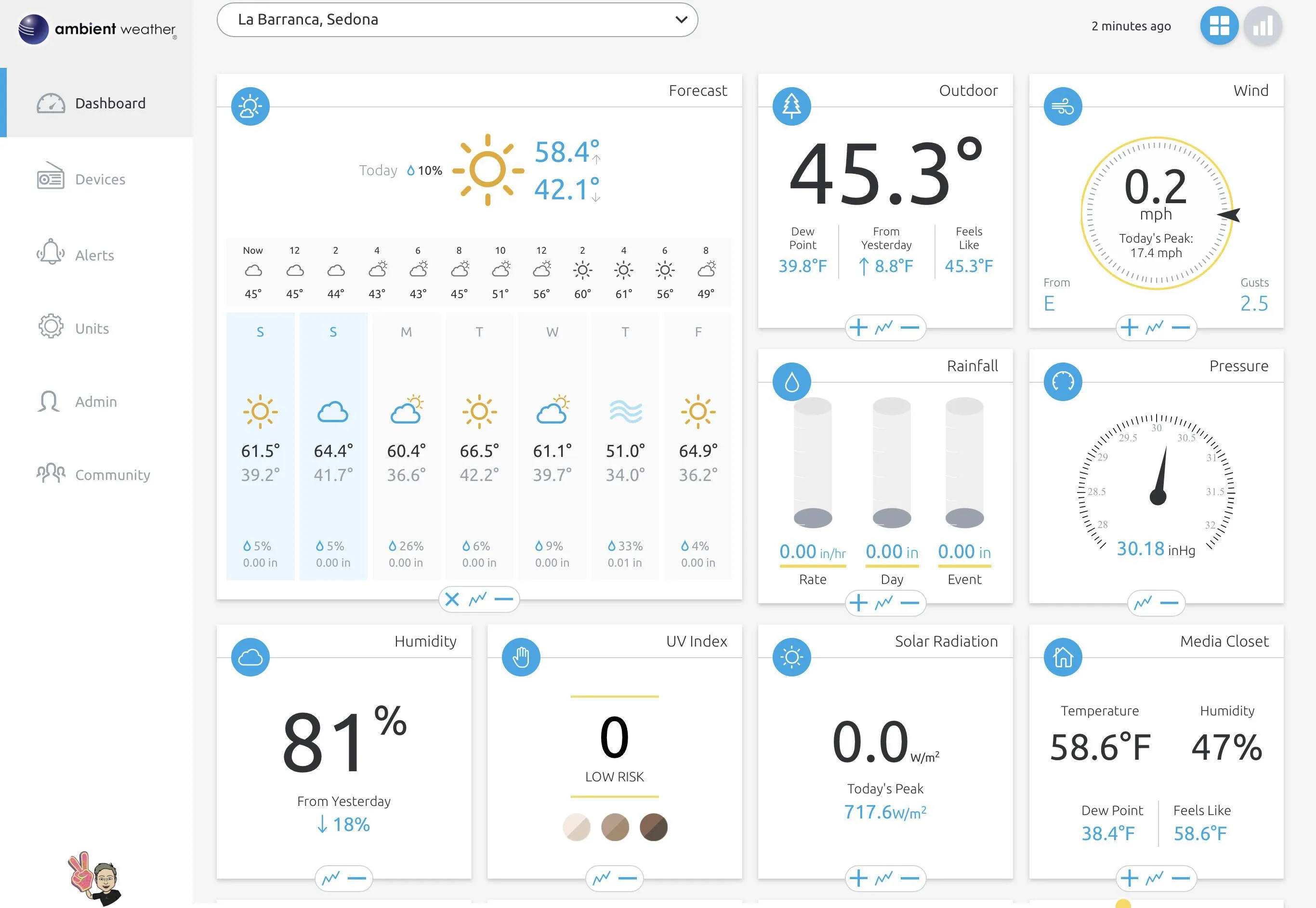The height and width of the screenshot is (908, 1316).
Task: Click the Media Closet home icon
Action: 1063,658
